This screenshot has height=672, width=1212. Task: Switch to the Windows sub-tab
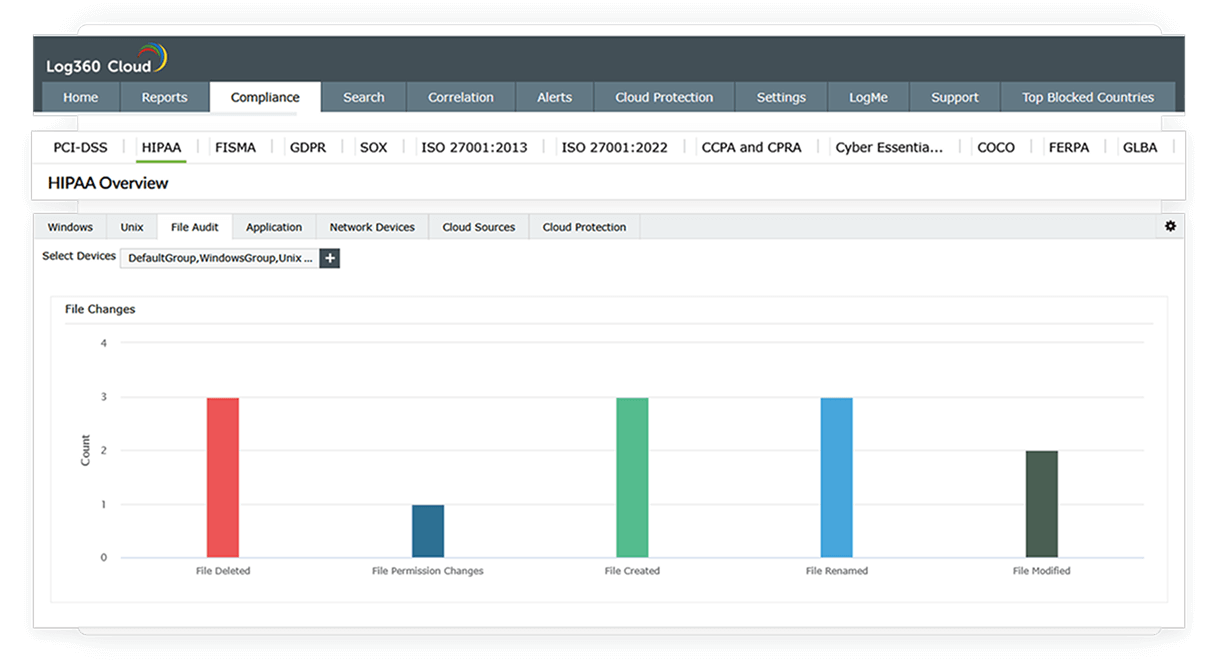70,227
